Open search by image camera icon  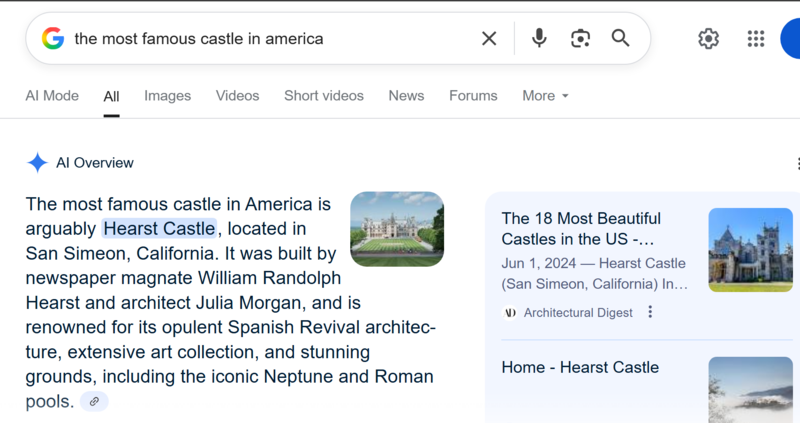coord(580,38)
